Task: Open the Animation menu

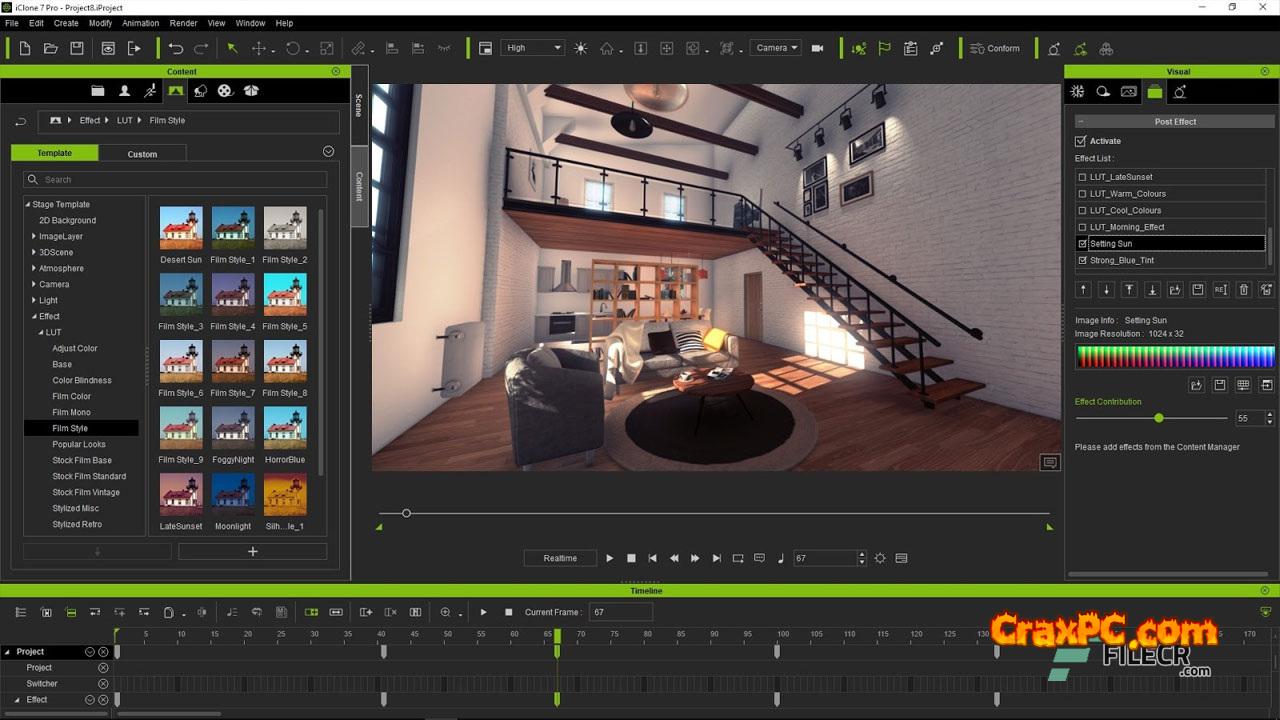Action: point(140,23)
